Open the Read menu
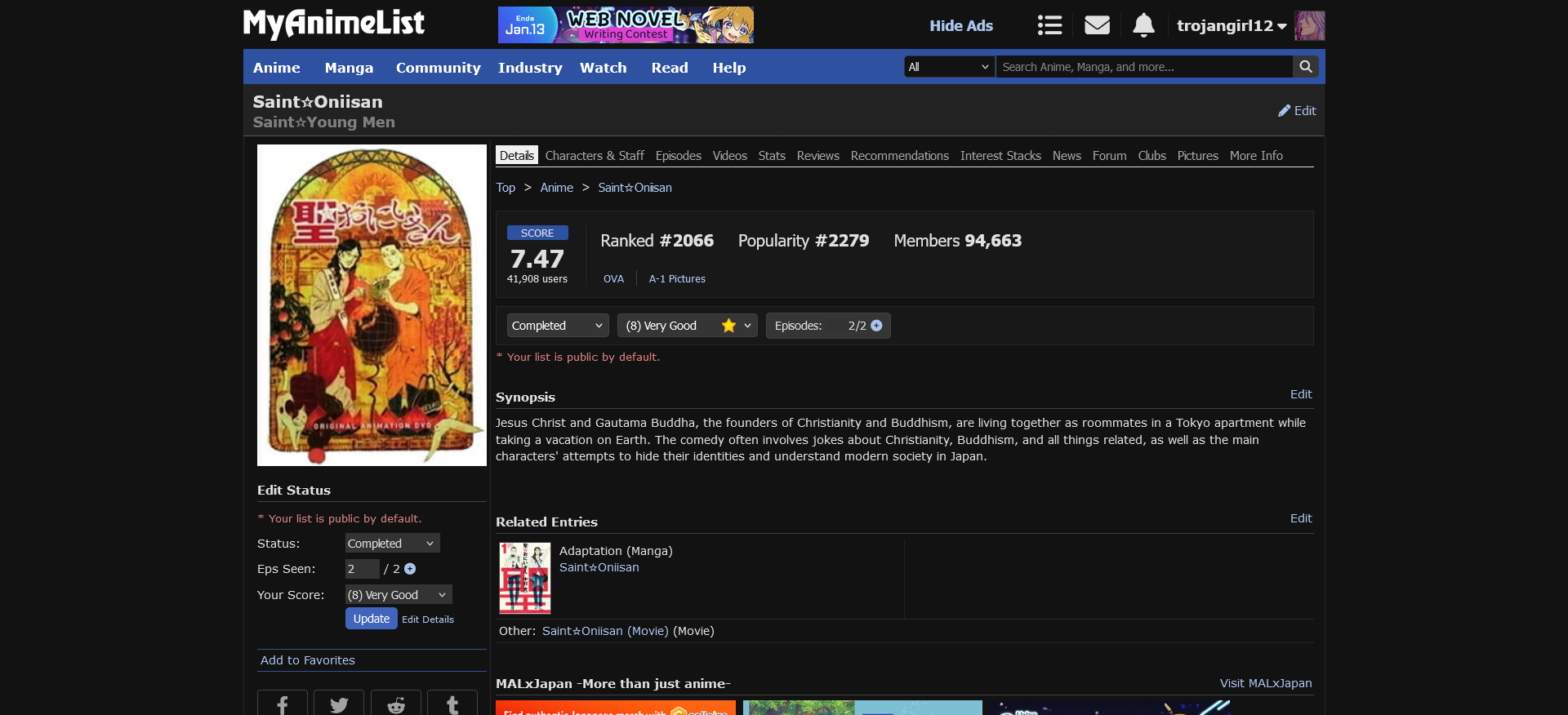This screenshot has height=715, width=1568. click(x=670, y=68)
